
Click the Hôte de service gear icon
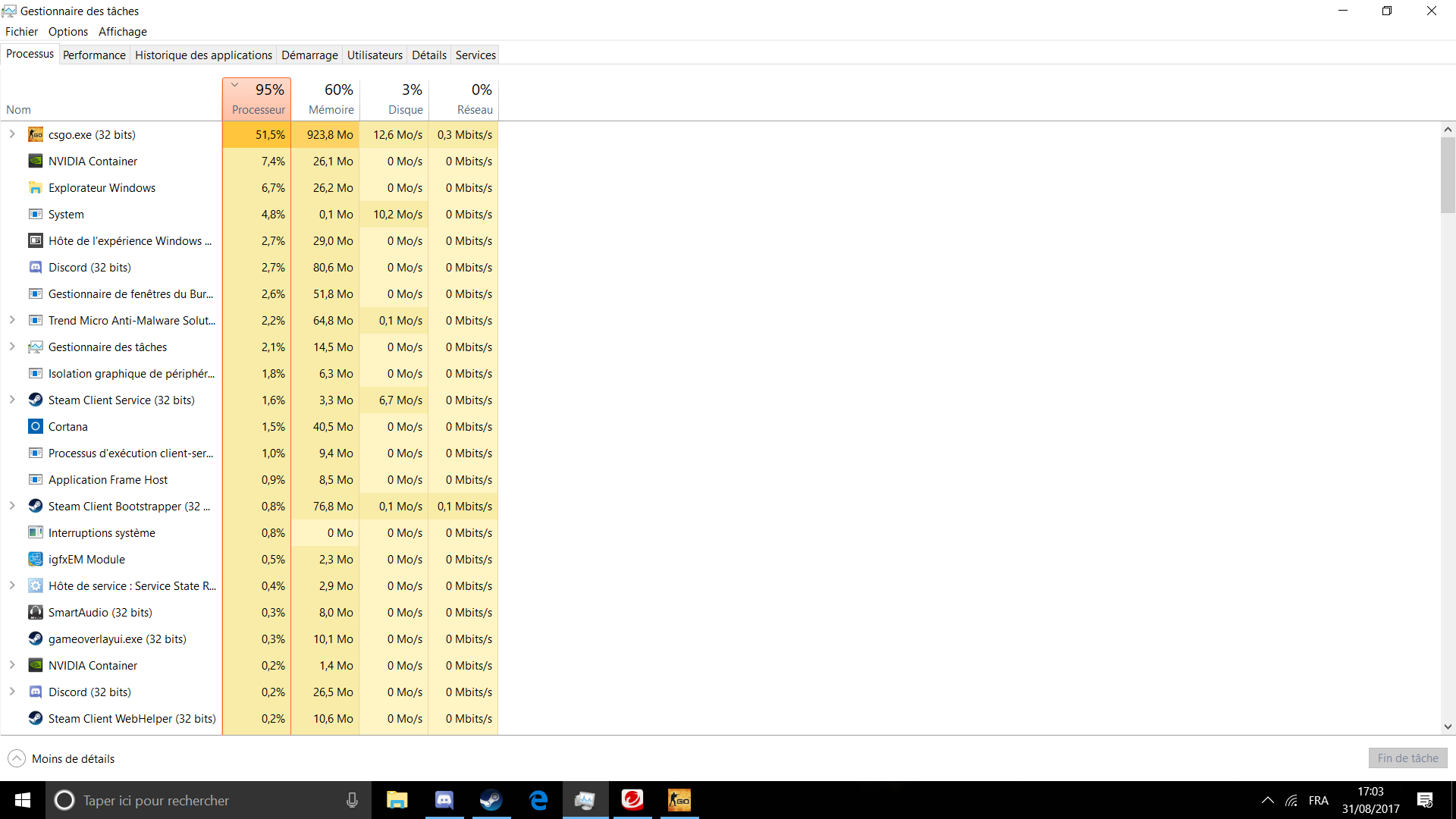[x=35, y=586]
